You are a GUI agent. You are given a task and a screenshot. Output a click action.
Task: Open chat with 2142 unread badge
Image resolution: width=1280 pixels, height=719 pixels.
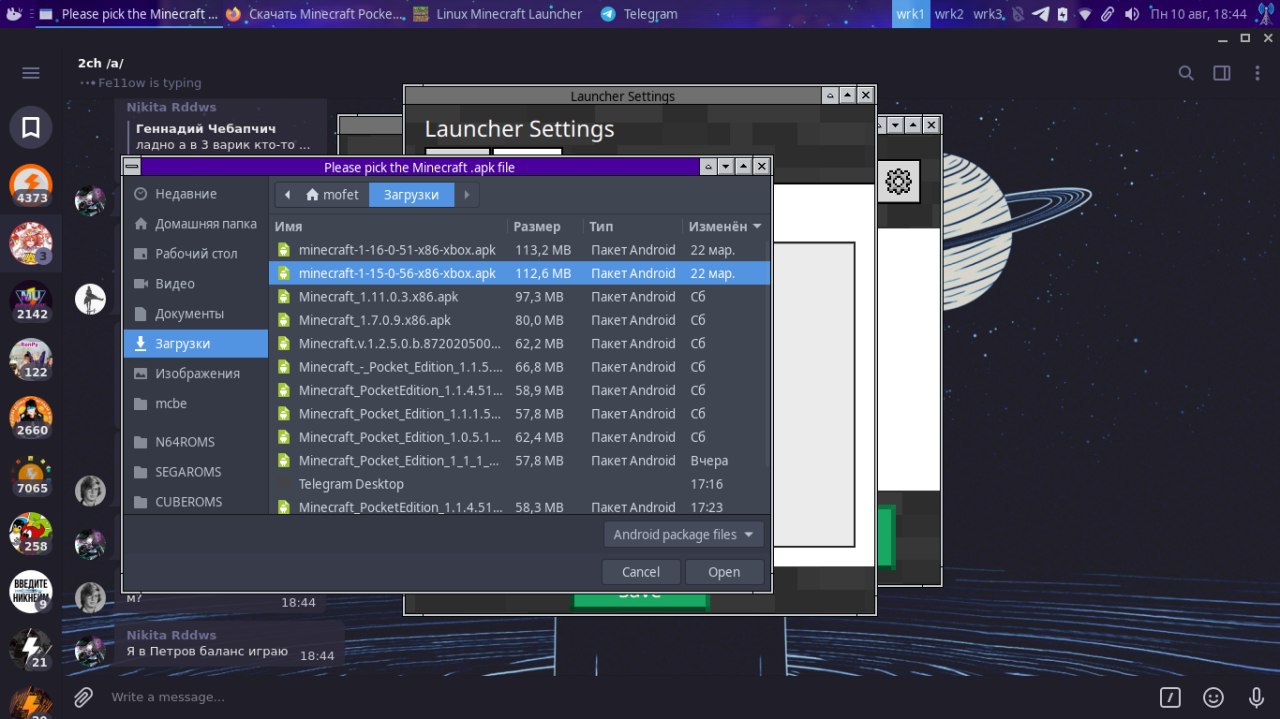click(x=31, y=302)
